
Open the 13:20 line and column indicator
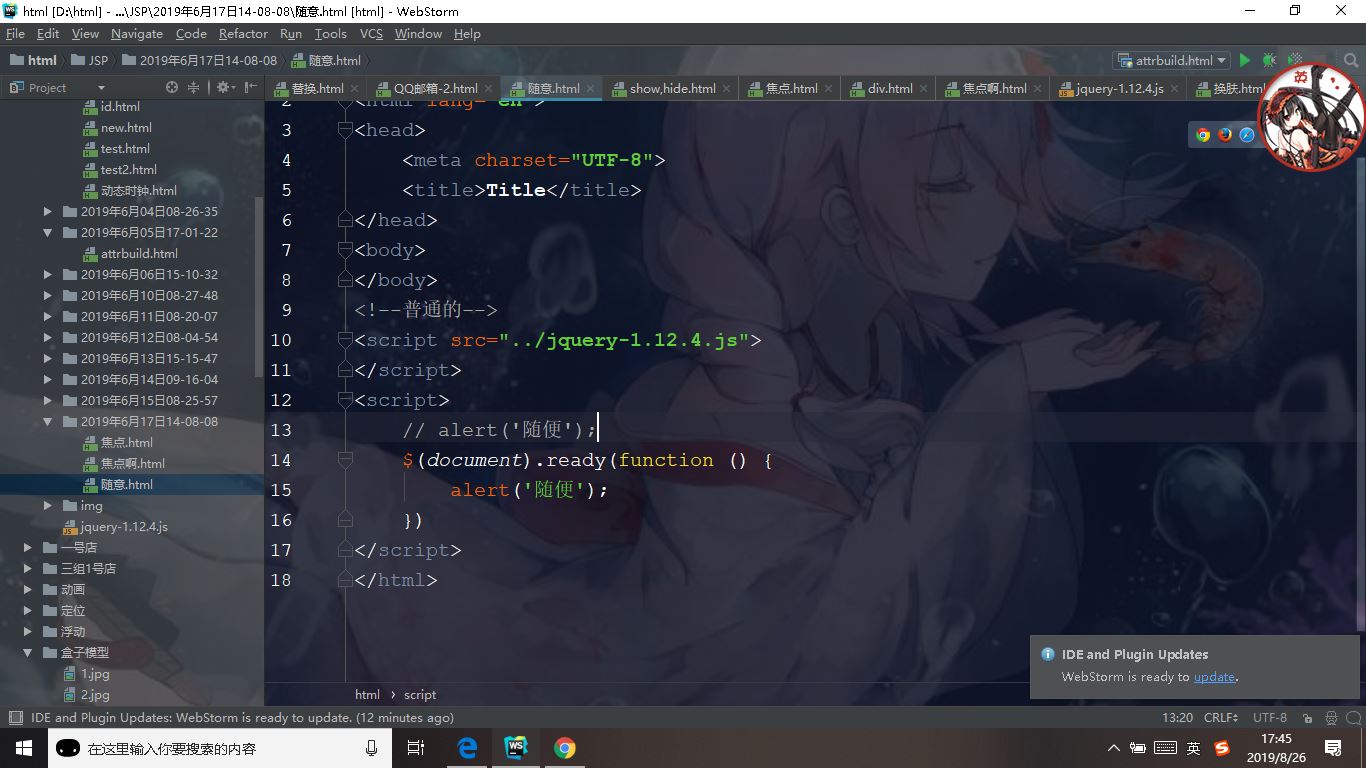coord(1177,718)
